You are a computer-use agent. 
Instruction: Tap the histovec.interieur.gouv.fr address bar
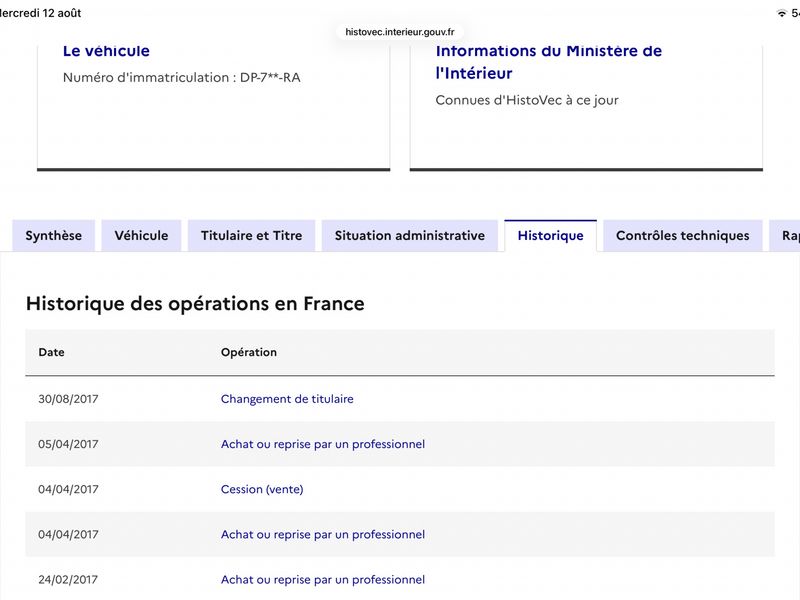coord(400,32)
